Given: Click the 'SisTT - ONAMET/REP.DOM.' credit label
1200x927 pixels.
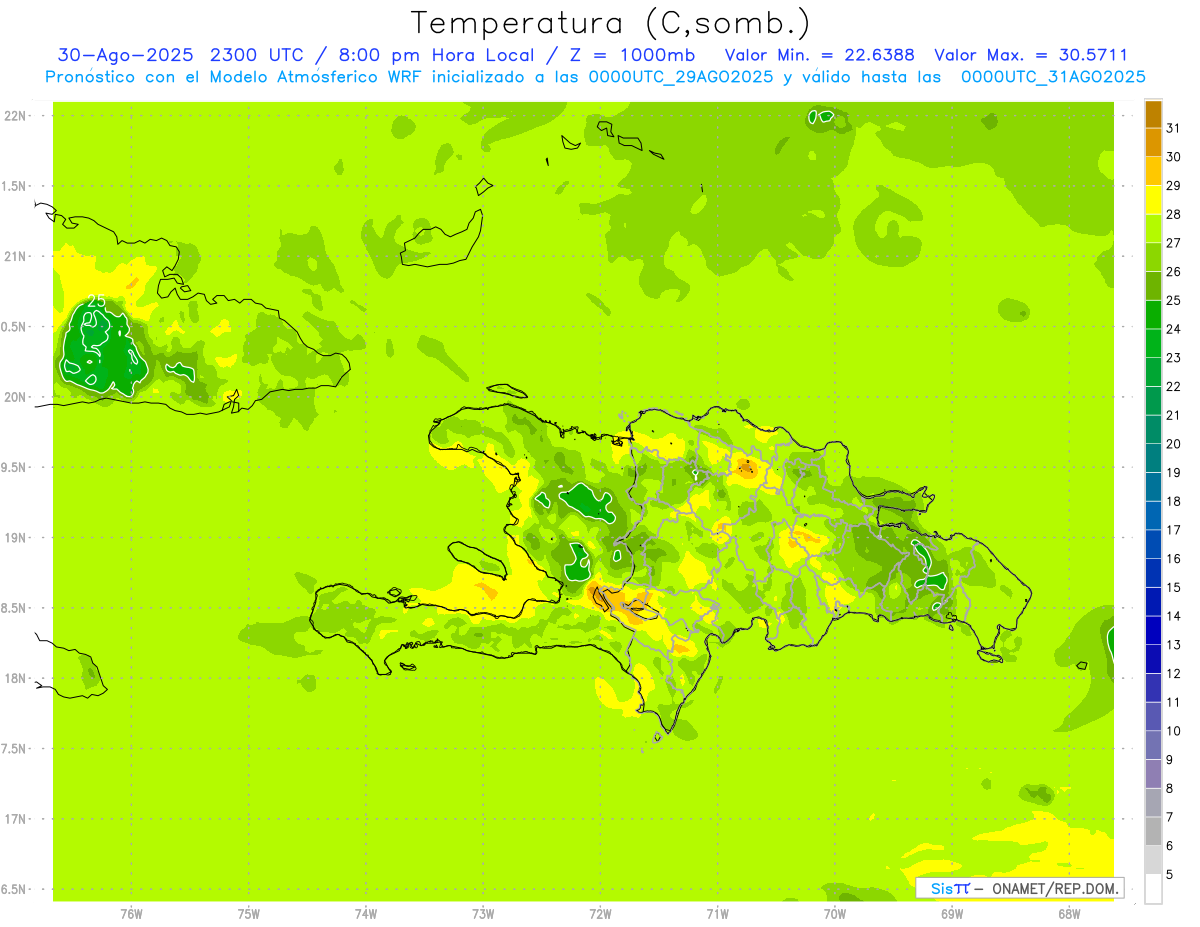Looking at the screenshot, I should [x=1019, y=888].
